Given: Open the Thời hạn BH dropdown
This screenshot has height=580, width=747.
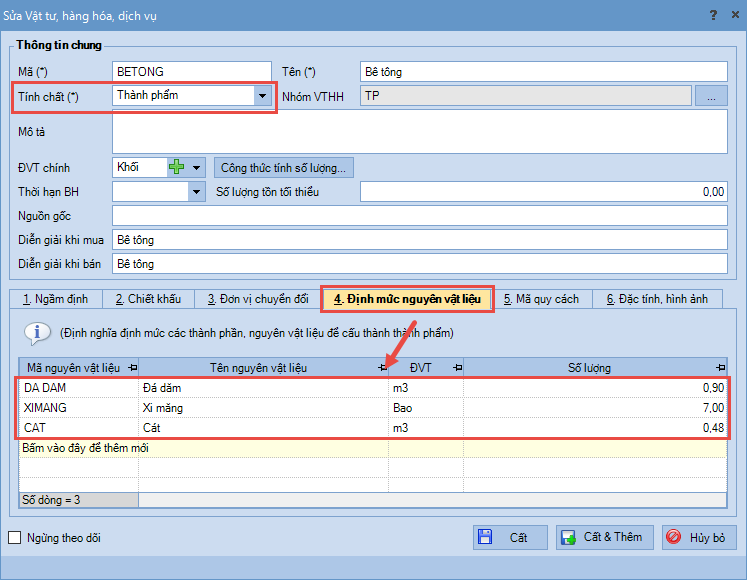Looking at the screenshot, I should tap(196, 192).
